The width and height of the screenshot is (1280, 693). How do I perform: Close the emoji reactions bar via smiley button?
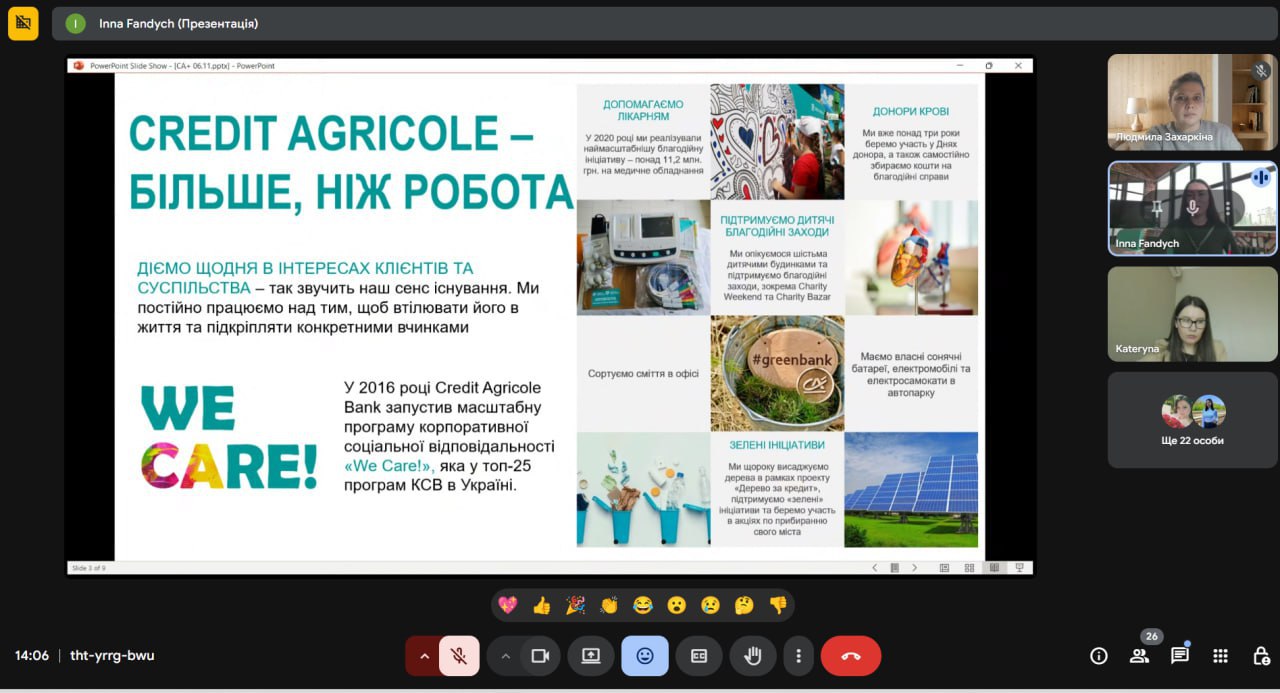tap(645, 656)
